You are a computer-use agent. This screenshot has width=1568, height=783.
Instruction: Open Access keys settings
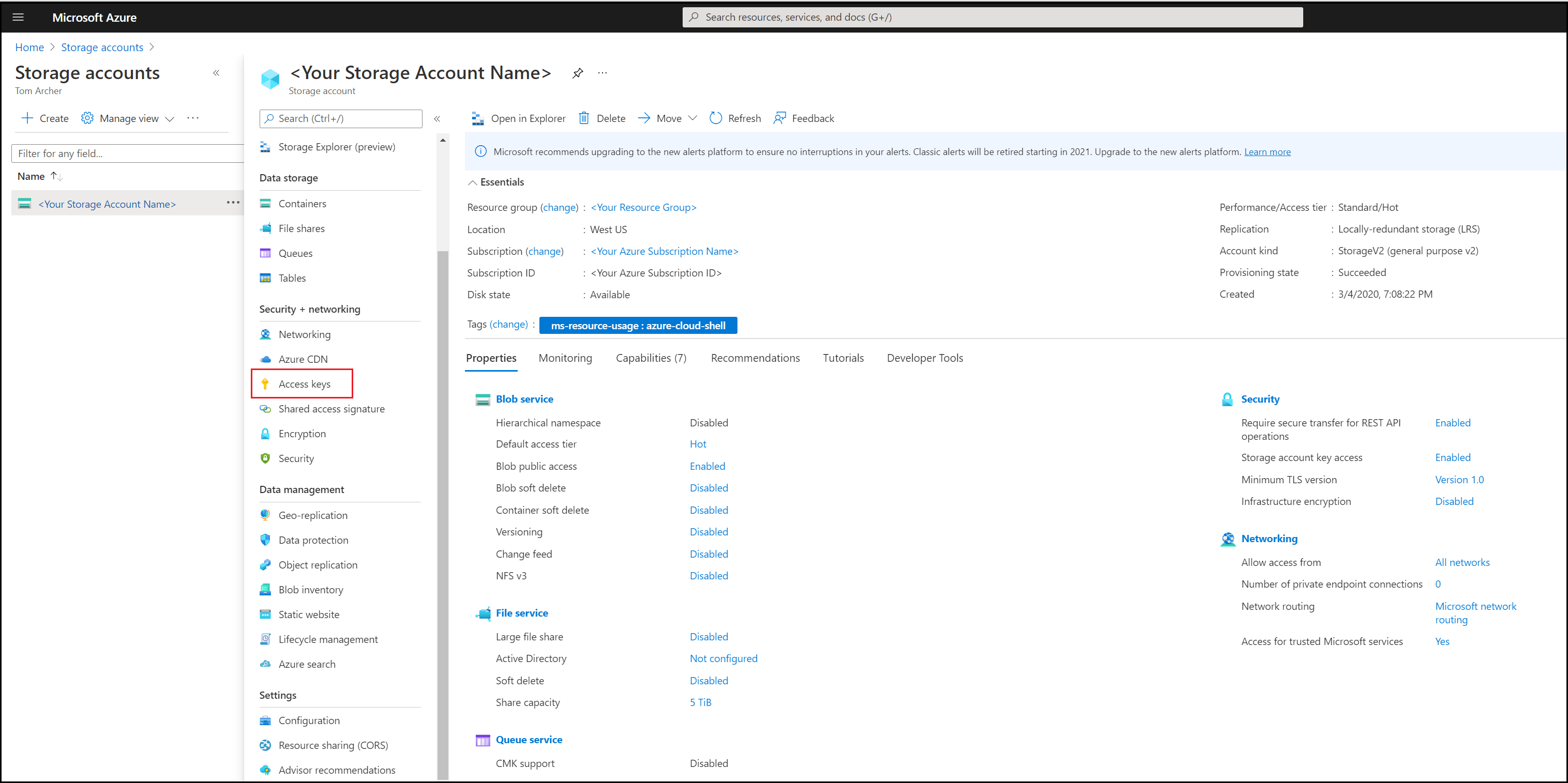pyautogui.click(x=304, y=383)
